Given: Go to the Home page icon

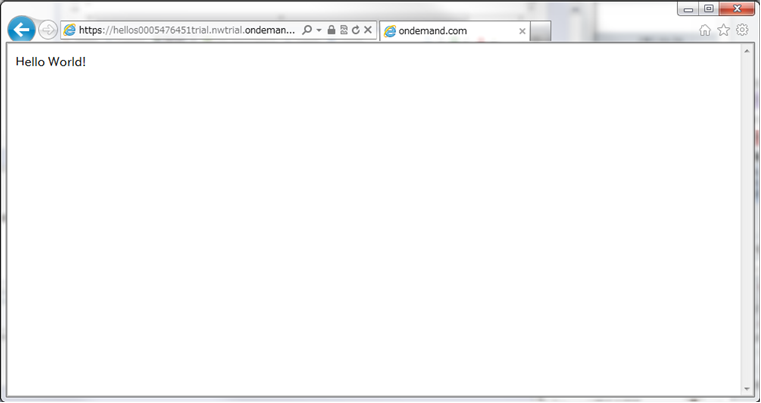Looking at the screenshot, I should pos(705,30).
